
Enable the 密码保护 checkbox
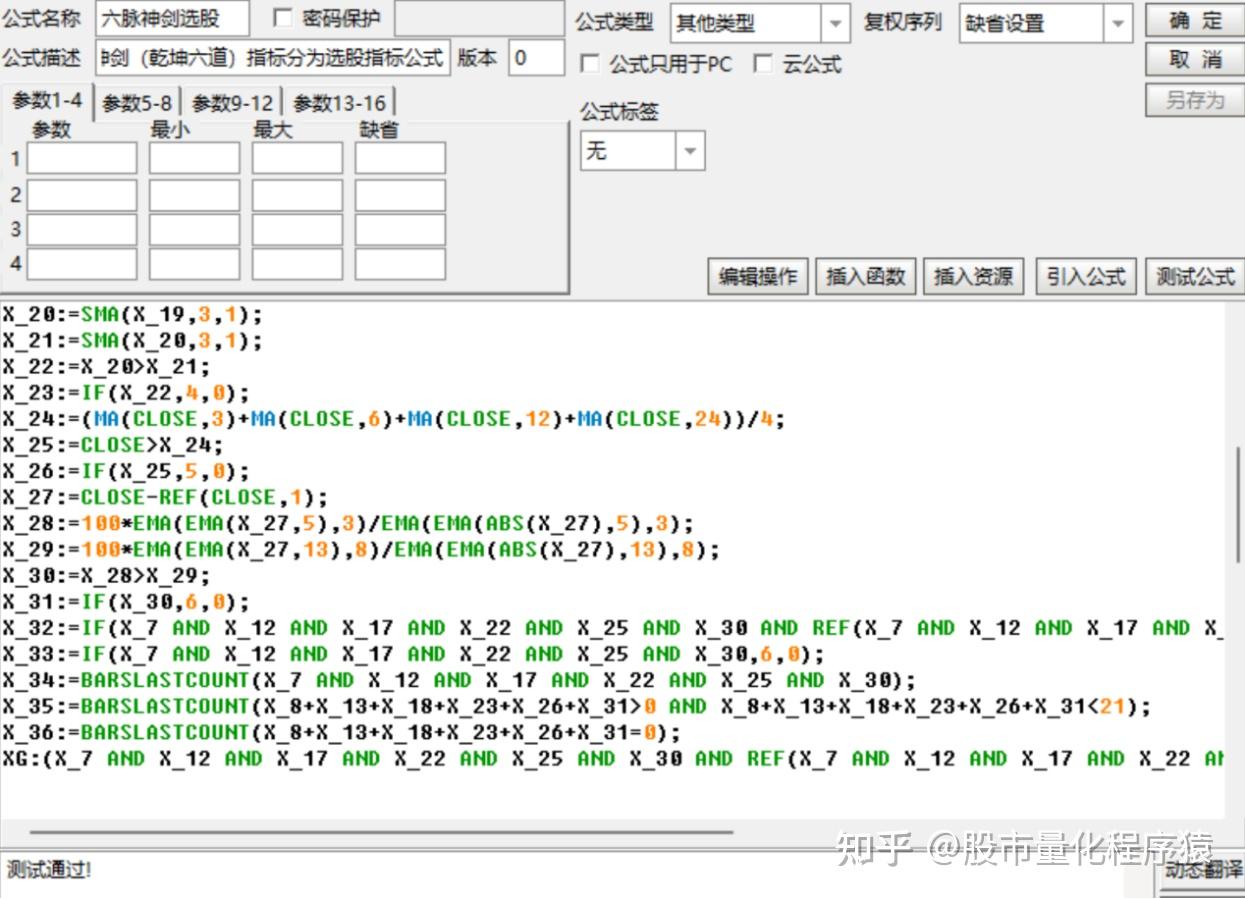tap(282, 19)
